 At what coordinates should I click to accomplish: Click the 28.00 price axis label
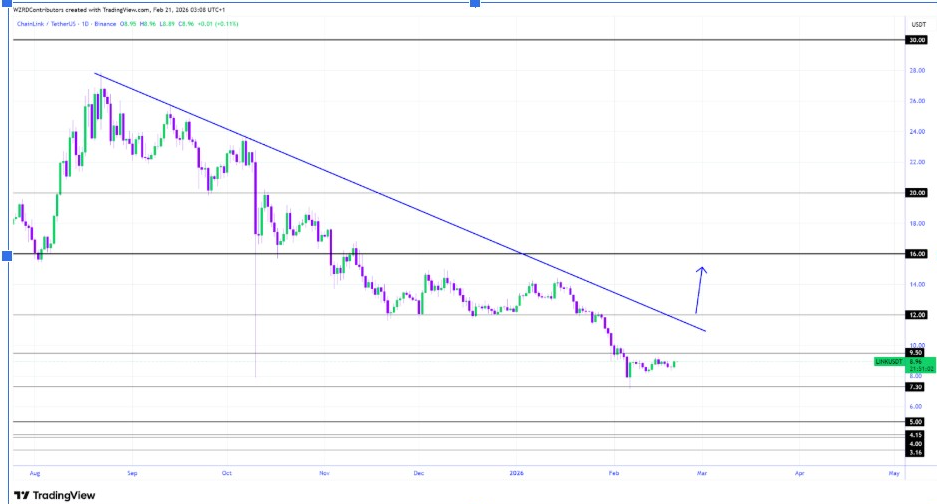click(917, 71)
